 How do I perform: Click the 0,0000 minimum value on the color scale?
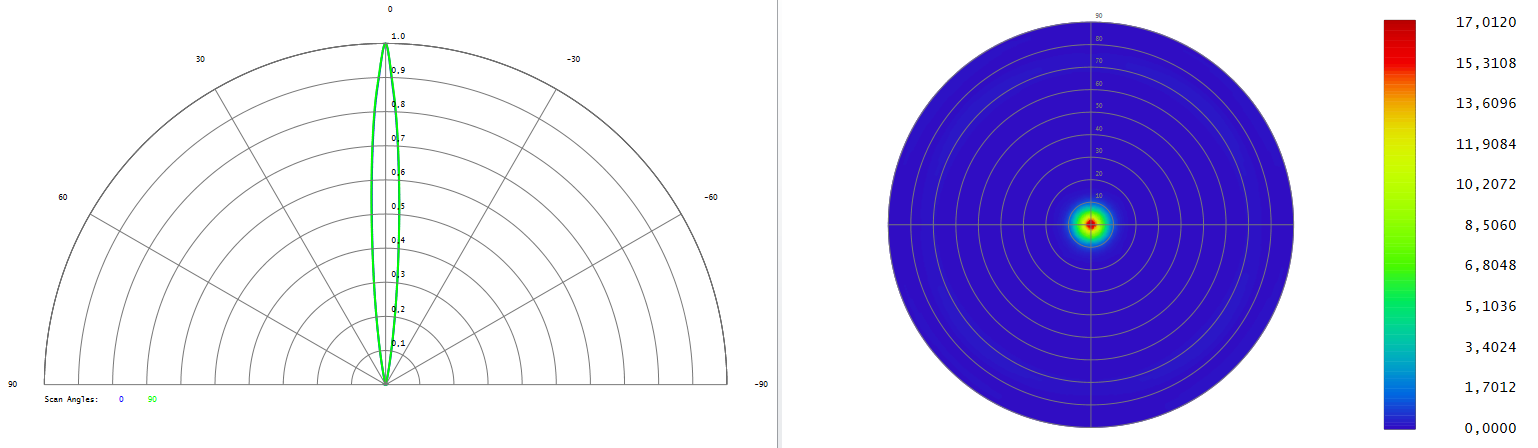pos(1490,428)
